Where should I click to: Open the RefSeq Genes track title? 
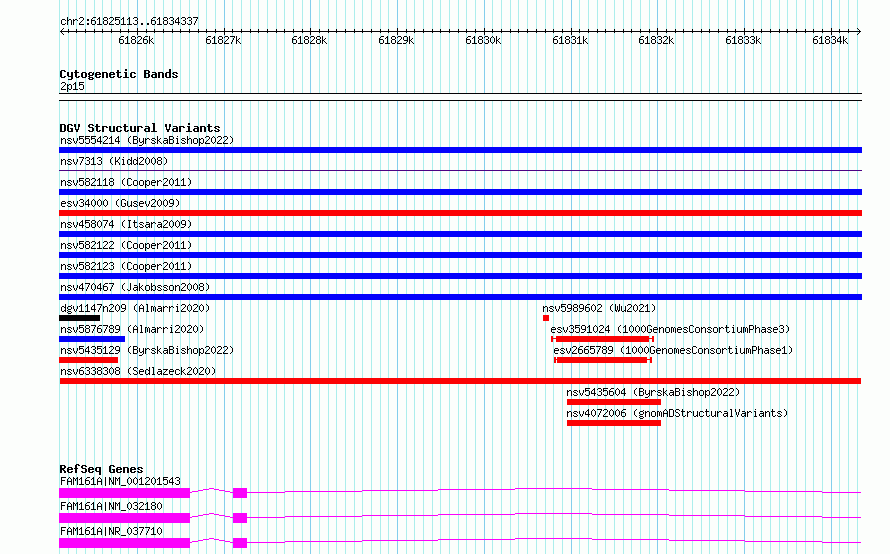point(101,469)
